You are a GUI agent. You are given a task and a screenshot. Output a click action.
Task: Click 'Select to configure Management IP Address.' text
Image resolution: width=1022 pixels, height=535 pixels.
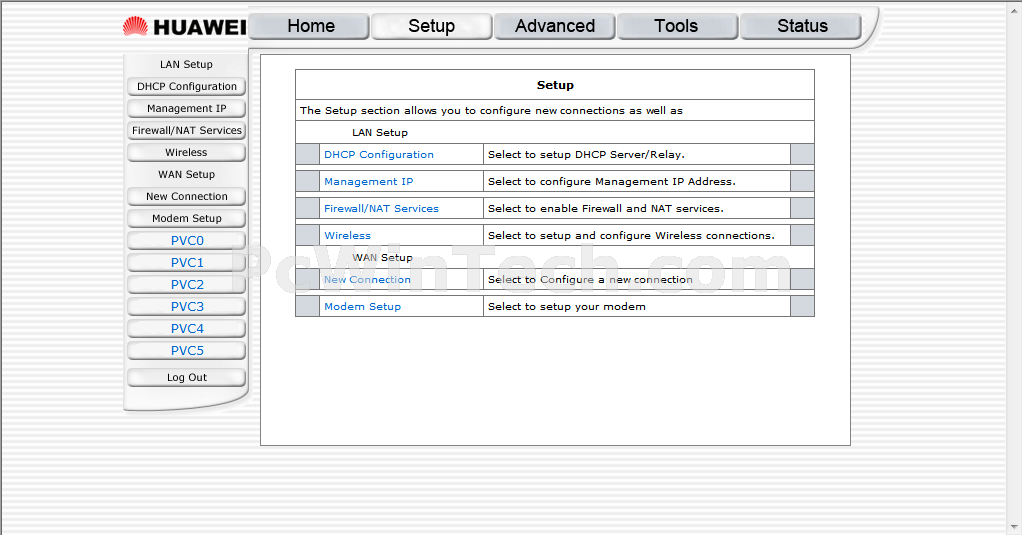pos(611,182)
